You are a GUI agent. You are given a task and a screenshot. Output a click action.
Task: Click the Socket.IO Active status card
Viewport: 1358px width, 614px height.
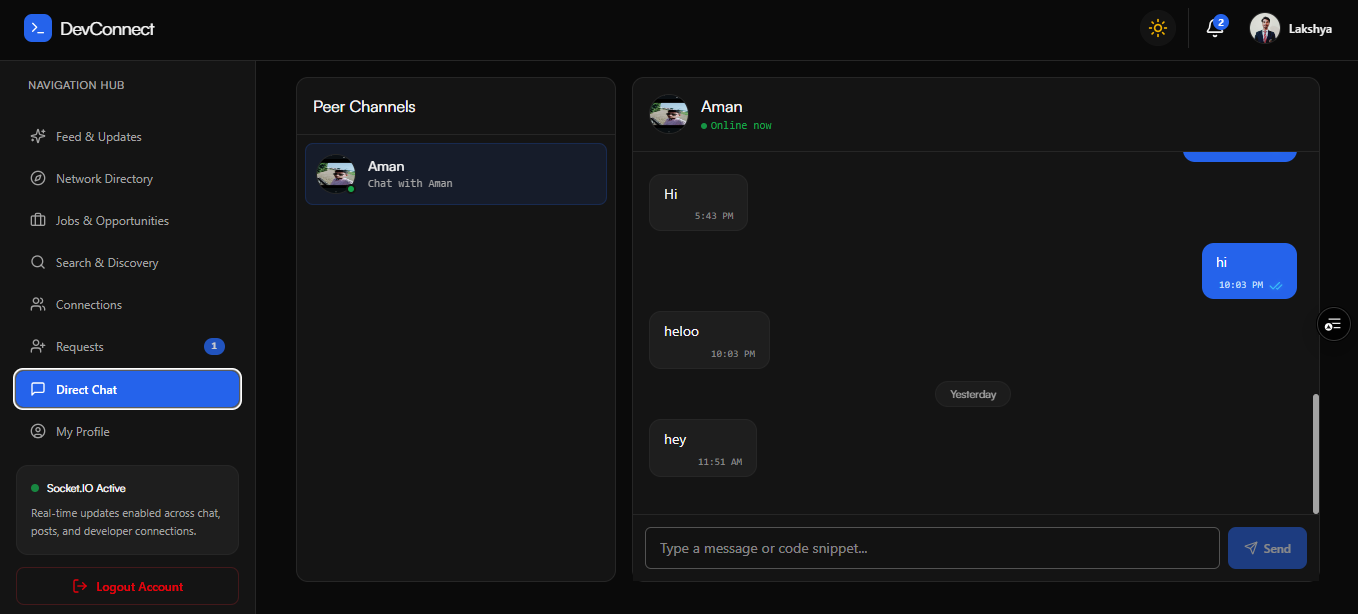[127, 510]
